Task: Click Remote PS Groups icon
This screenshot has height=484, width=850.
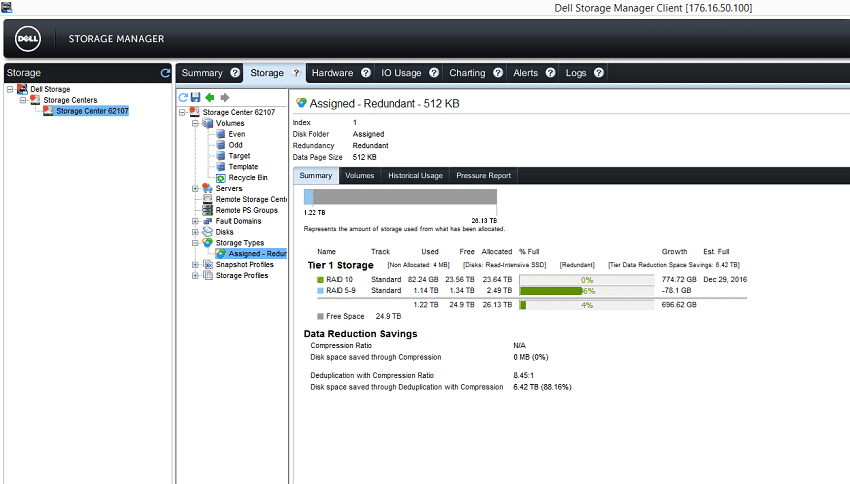Action: [x=207, y=210]
